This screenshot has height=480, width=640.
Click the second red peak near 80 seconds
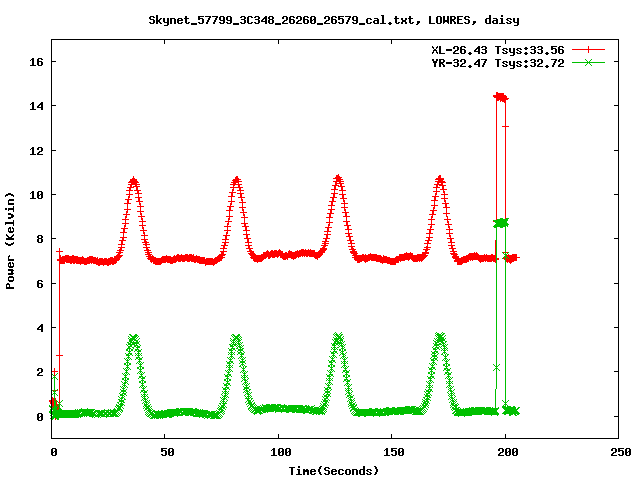coord(237,181)
